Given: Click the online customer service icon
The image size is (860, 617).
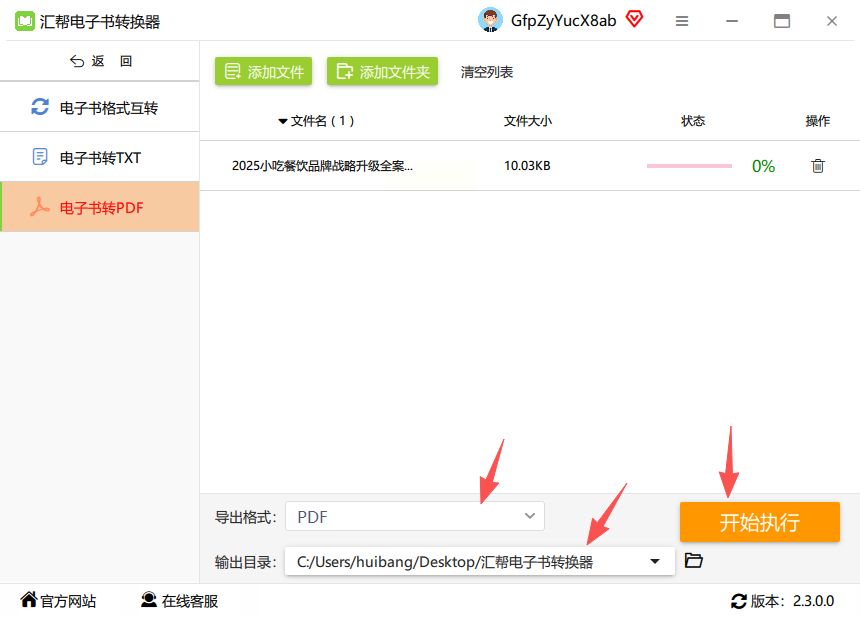Looking at the screenshot, I should click(149, 600).
